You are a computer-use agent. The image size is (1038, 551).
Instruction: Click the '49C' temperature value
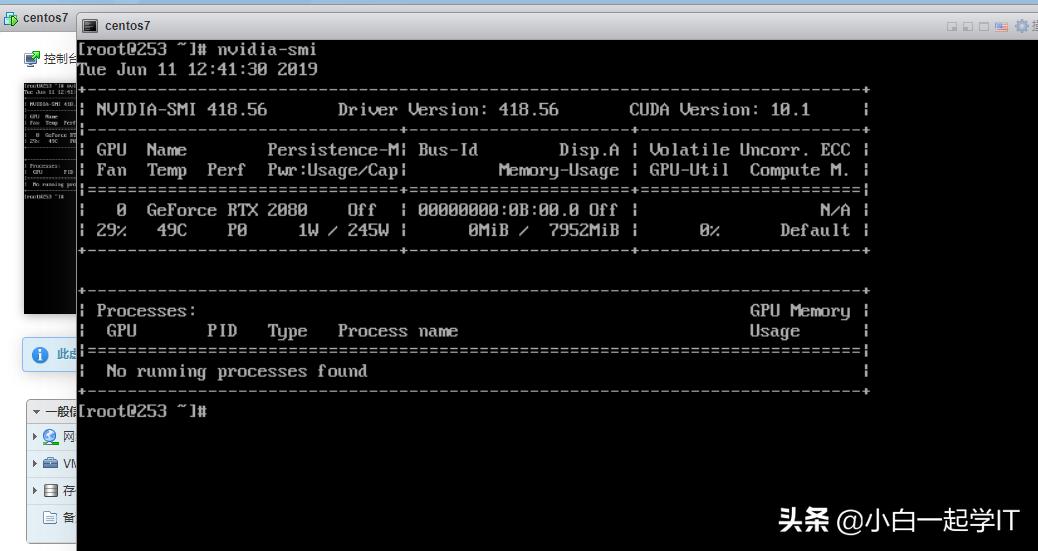(x=172, y=230)
